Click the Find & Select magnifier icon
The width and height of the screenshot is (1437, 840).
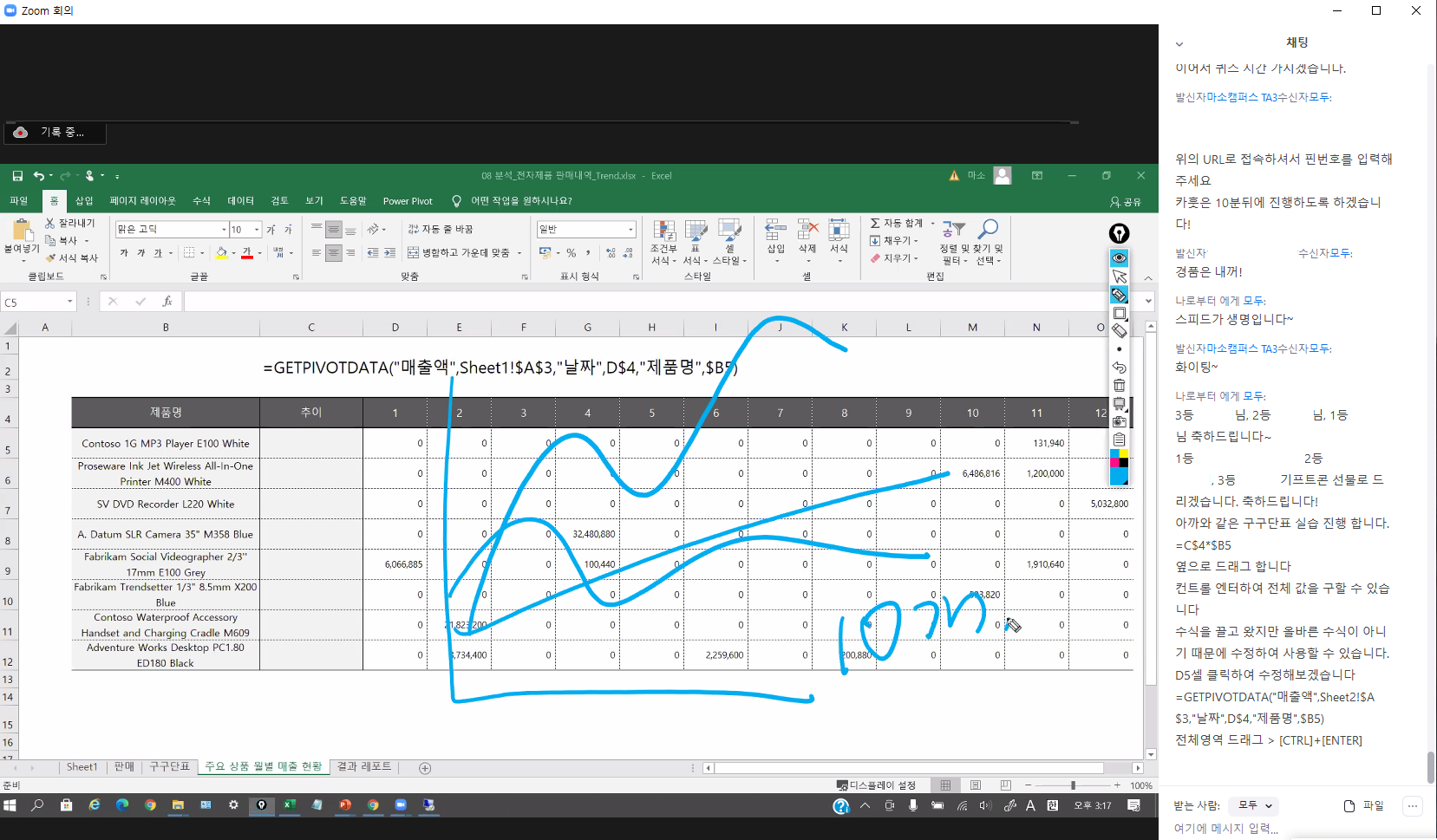(988, 230)
